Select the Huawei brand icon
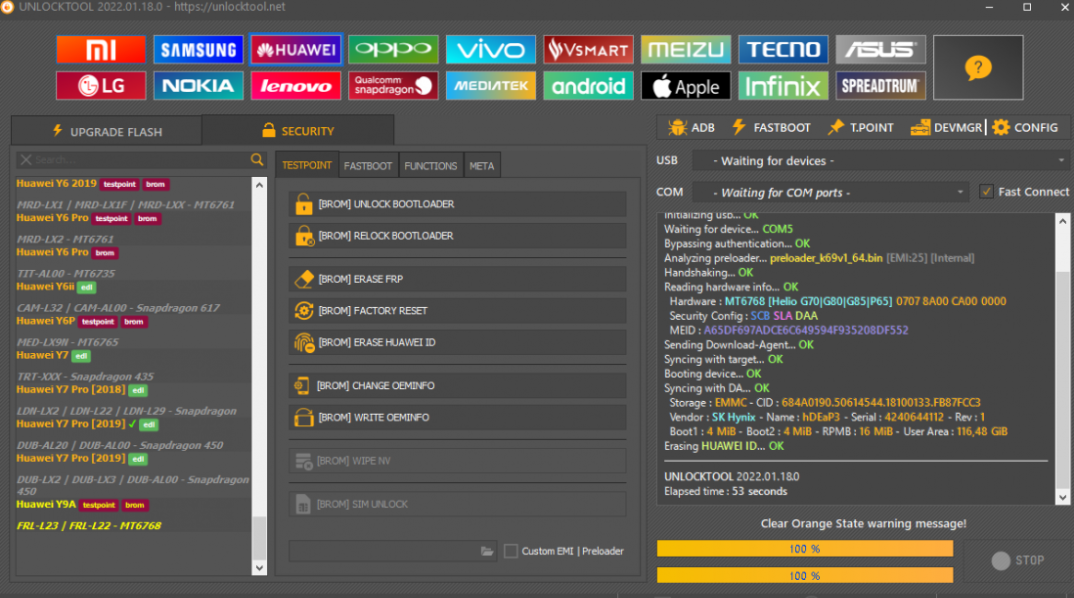Image resolution: width=1074 pixels, height=598 pixels. click(296, 49)
